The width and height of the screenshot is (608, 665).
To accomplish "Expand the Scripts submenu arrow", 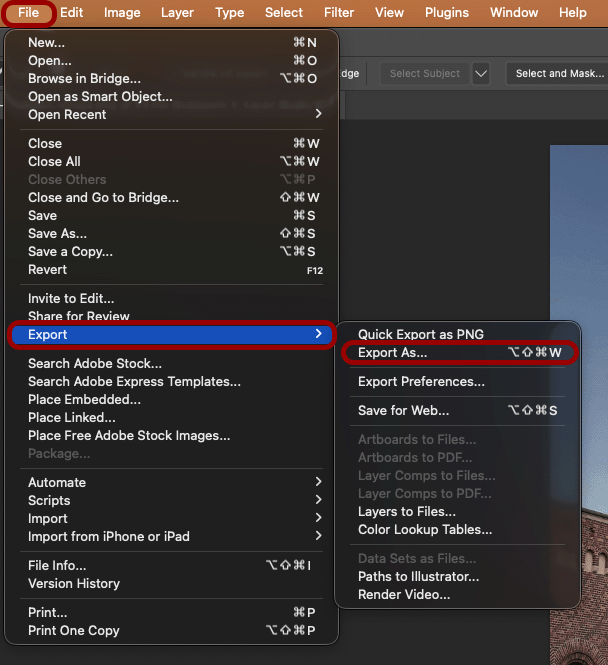I will [x=318, y=500].
